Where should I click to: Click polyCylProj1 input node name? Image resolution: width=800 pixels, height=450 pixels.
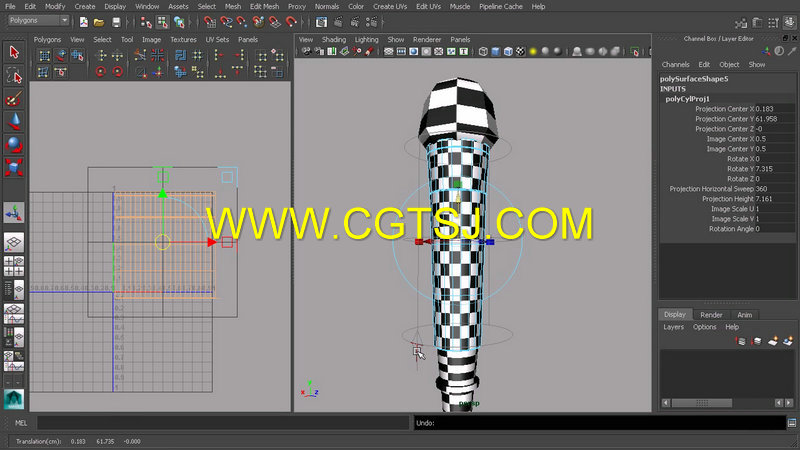point(687,99)
